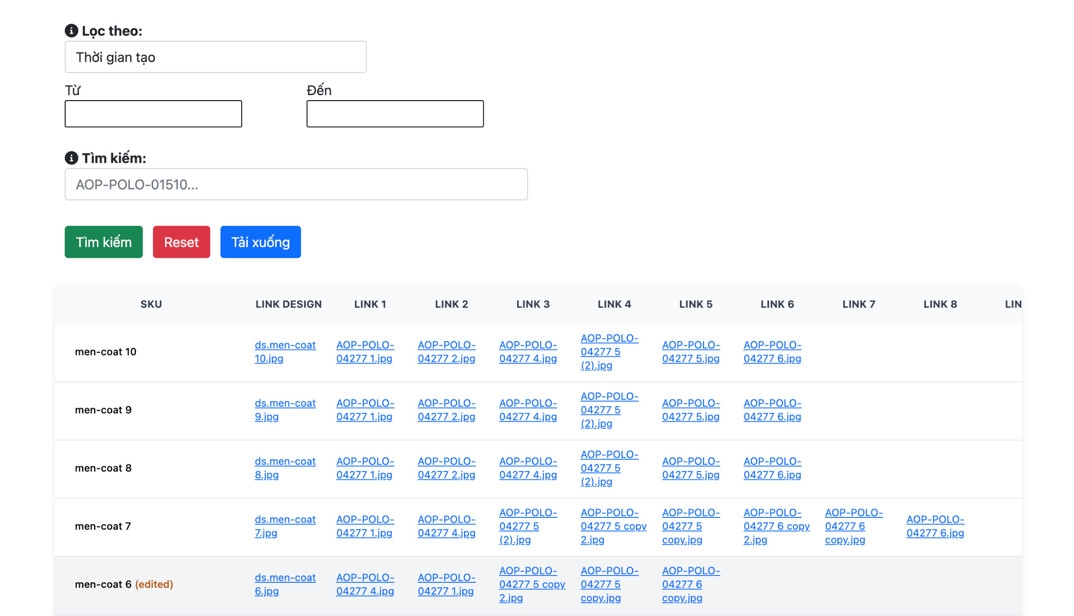Open Link 2 of men-coat 9 row
Screen dimensions: 1074x616
[x=447, y=410]
